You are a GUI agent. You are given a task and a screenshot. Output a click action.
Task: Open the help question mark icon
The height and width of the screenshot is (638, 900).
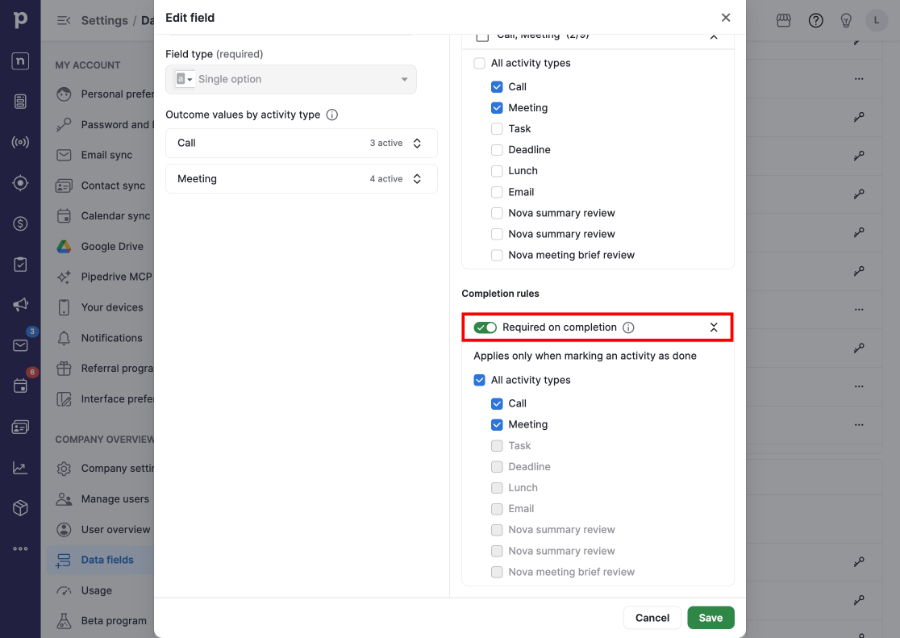point(816,21)
